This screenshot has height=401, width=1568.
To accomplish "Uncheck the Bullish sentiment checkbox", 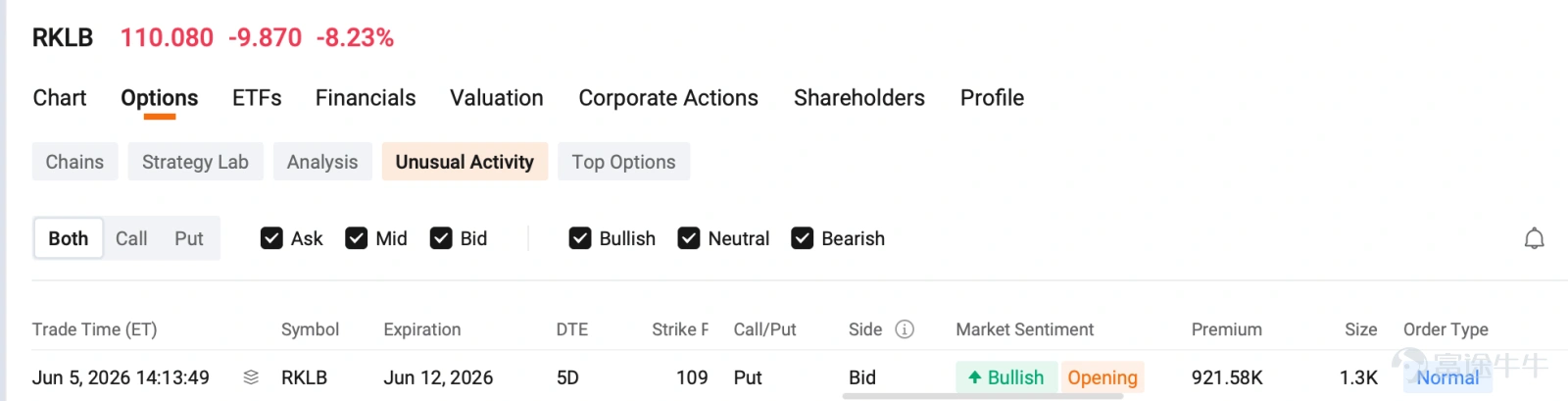I will tap(580, 238).
